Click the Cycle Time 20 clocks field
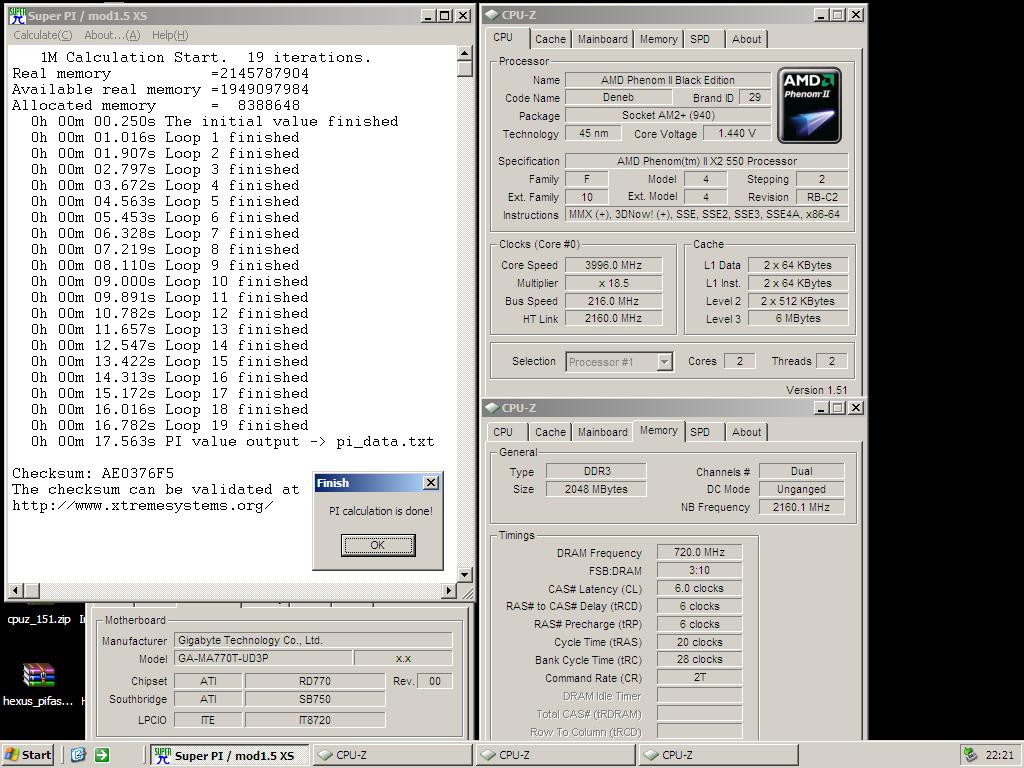 (699, 642)
